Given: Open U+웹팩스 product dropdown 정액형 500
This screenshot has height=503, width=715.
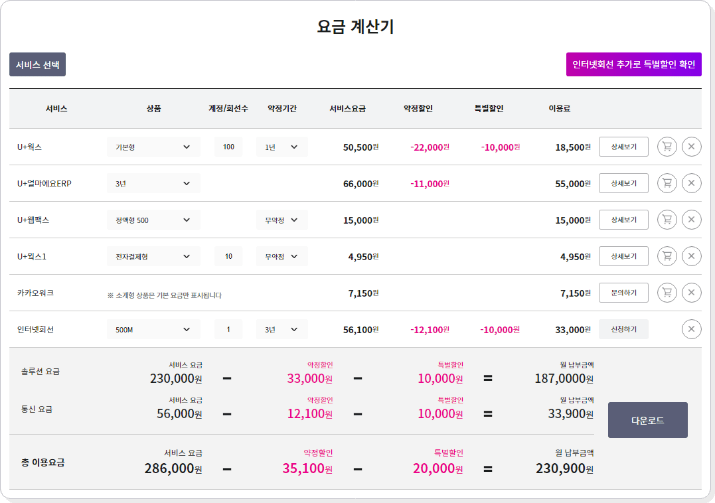Looking at the screenshot, I should point(153,220).
